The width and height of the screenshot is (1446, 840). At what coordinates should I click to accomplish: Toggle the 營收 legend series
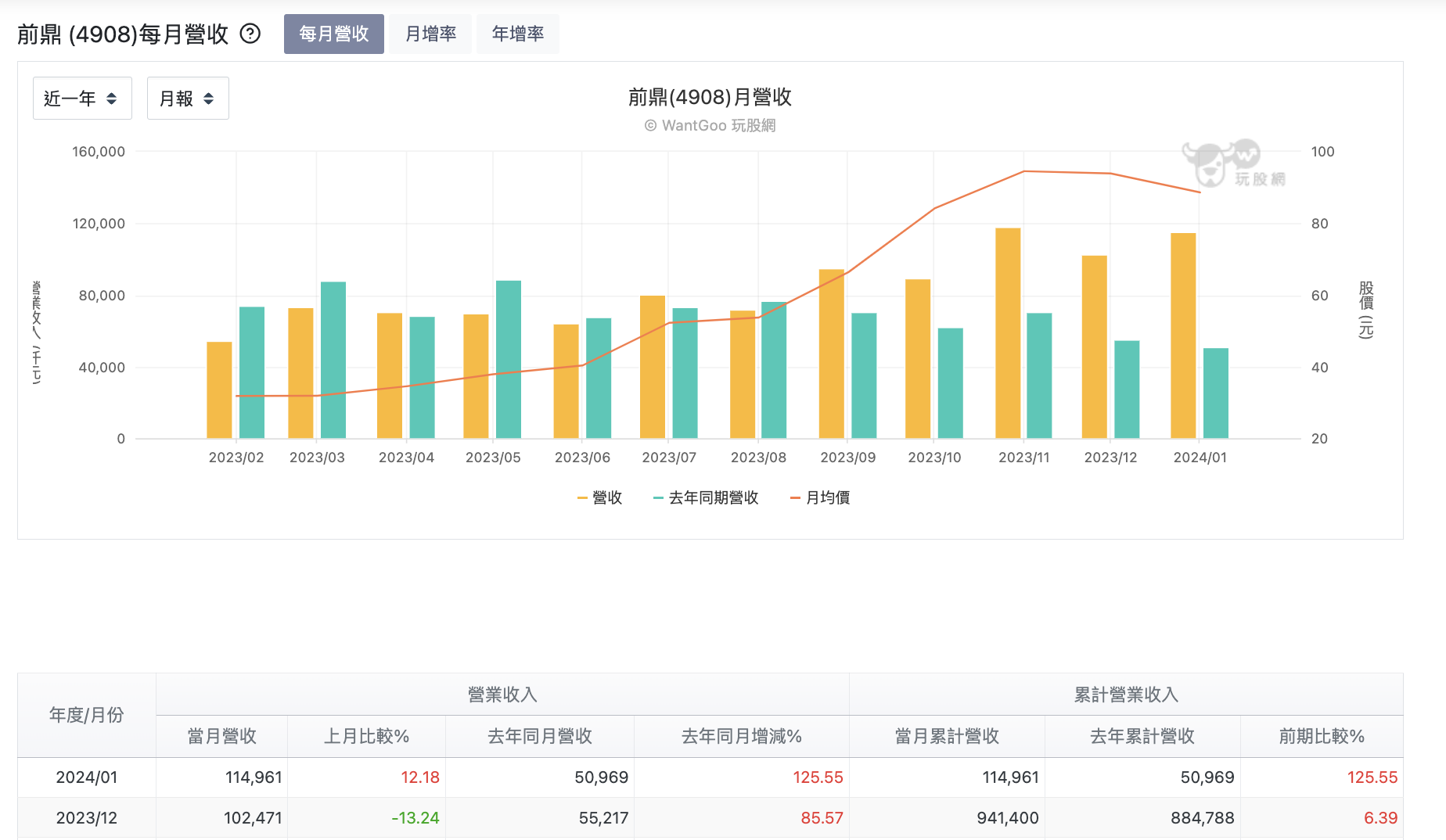(599, 497)
